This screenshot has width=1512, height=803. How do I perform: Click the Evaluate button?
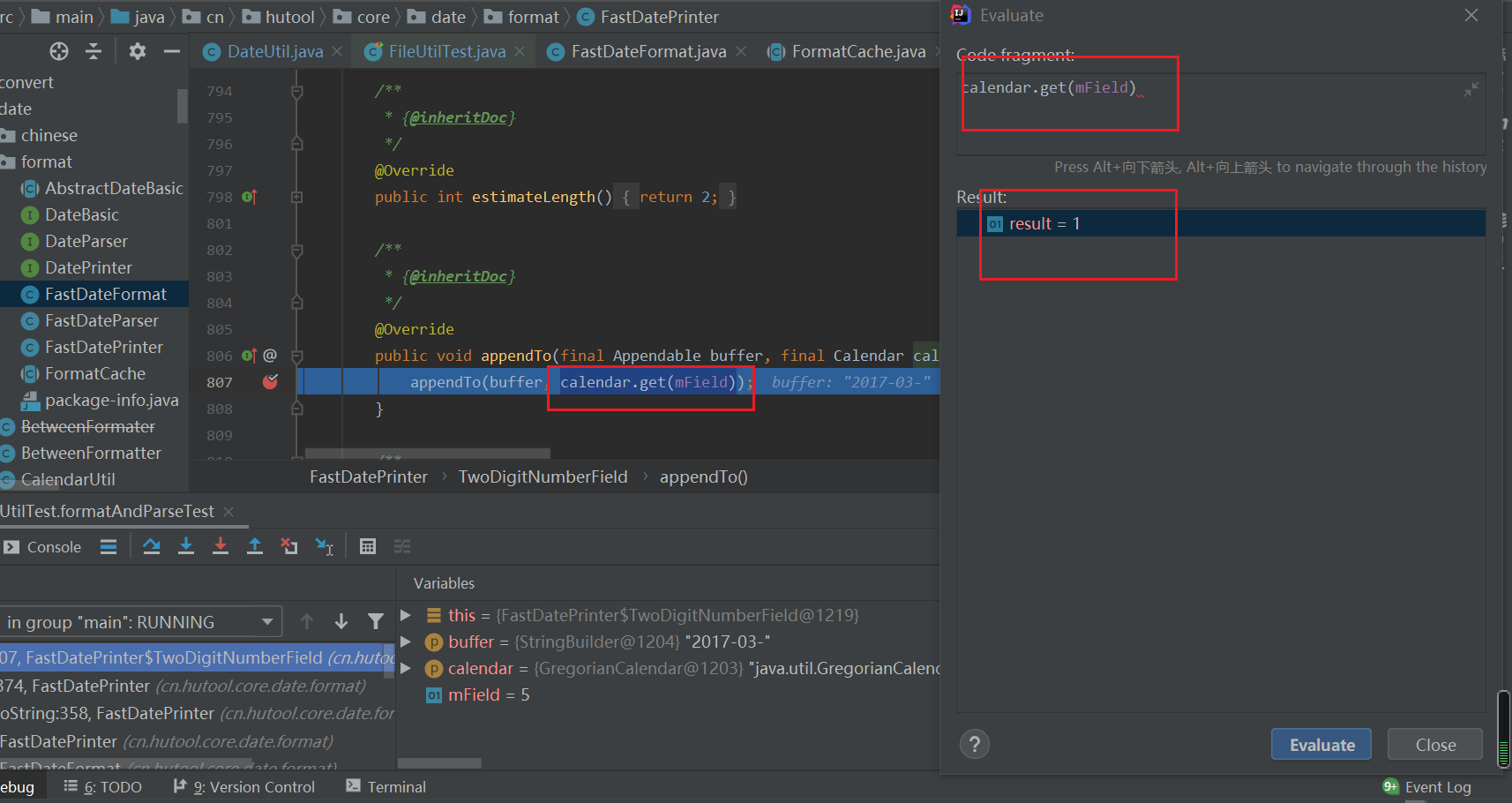click(x=1321, y=745)
